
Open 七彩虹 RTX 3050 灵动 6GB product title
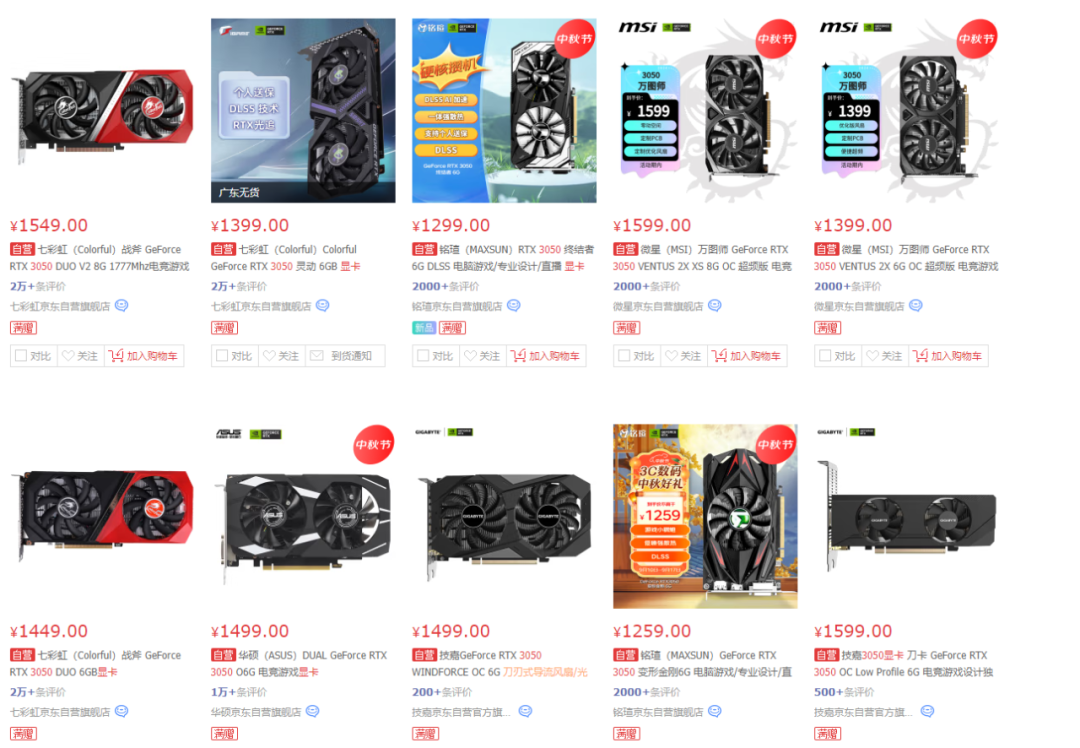285,258
